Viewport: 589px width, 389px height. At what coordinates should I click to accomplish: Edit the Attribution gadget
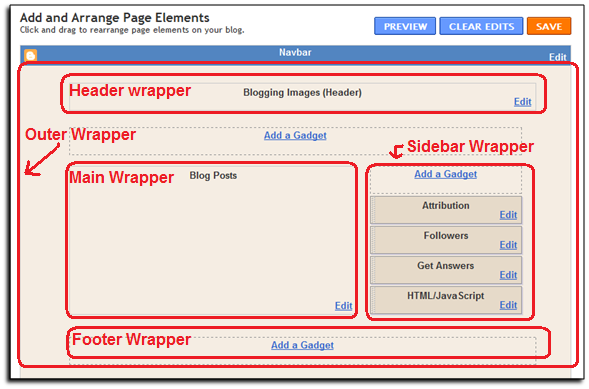pos(508,215)
